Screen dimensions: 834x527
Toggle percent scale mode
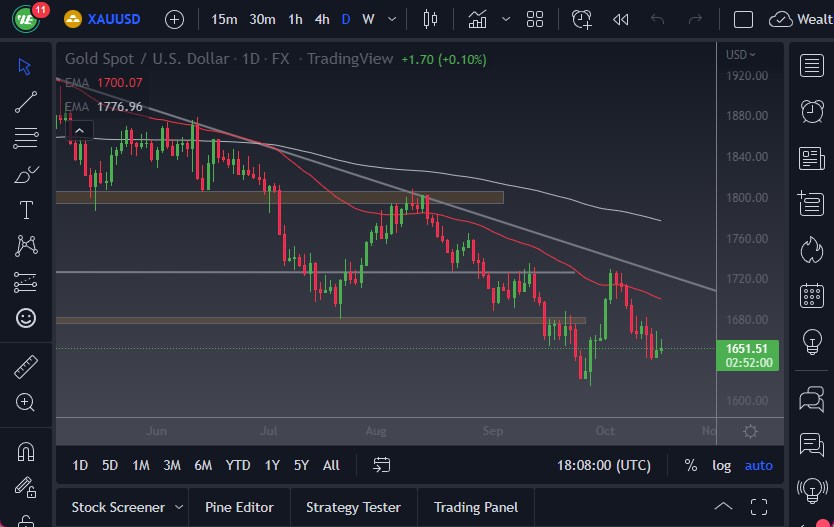[x=691, y=465]
